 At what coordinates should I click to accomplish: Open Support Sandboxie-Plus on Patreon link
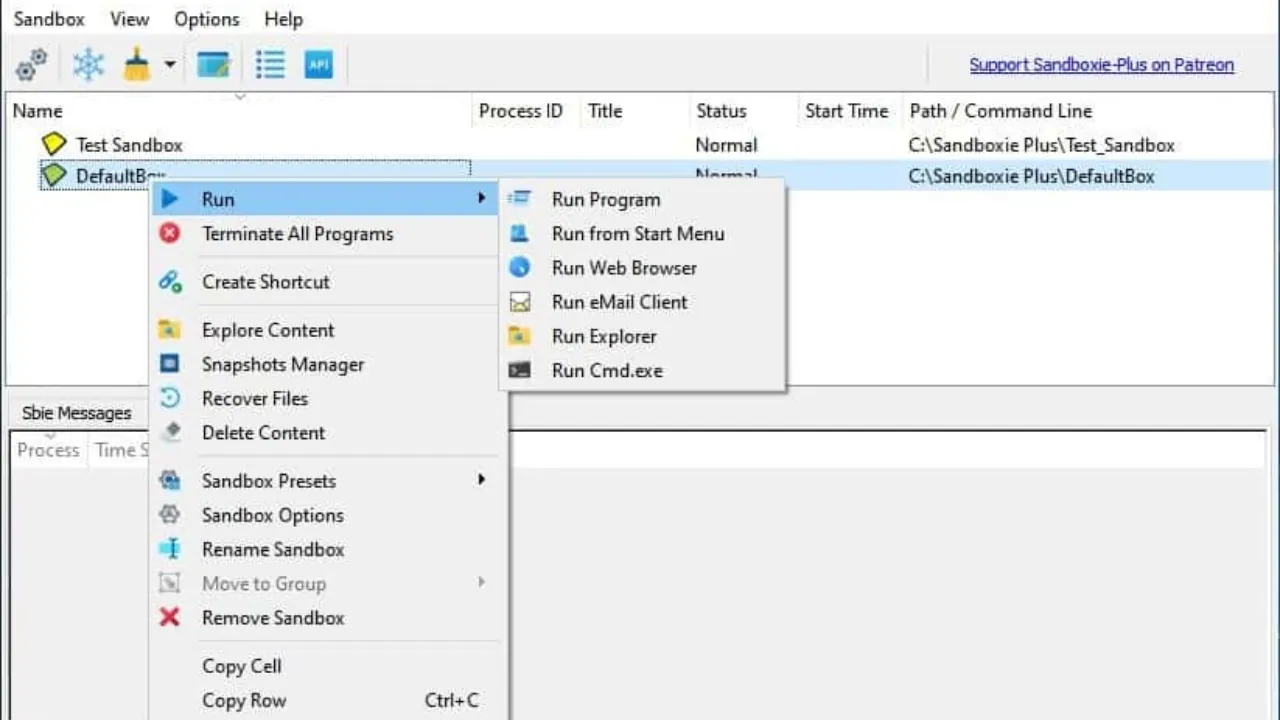click(1101, 65)
